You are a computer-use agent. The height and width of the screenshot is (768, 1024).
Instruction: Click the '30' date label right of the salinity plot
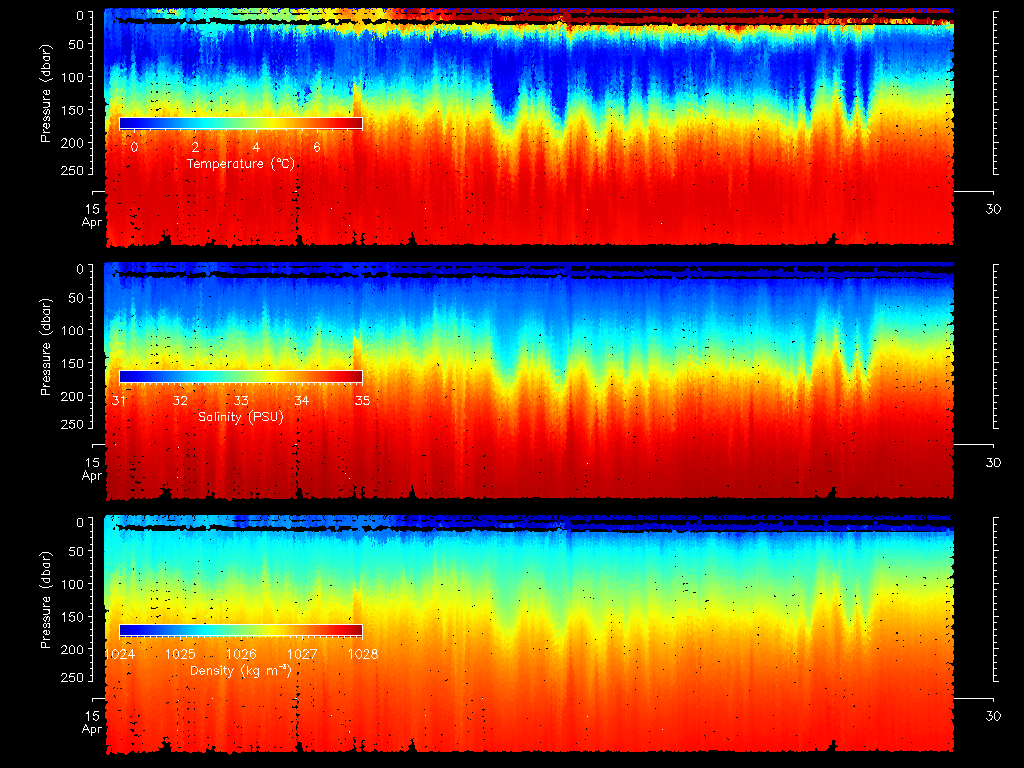point(993,462)
